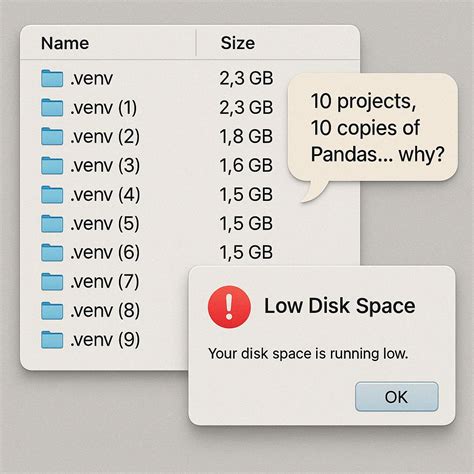Viewport: 474px width, 474px height.
Task: Click the 'Your disk space is running low' message
Action: [x=308, y=354]
